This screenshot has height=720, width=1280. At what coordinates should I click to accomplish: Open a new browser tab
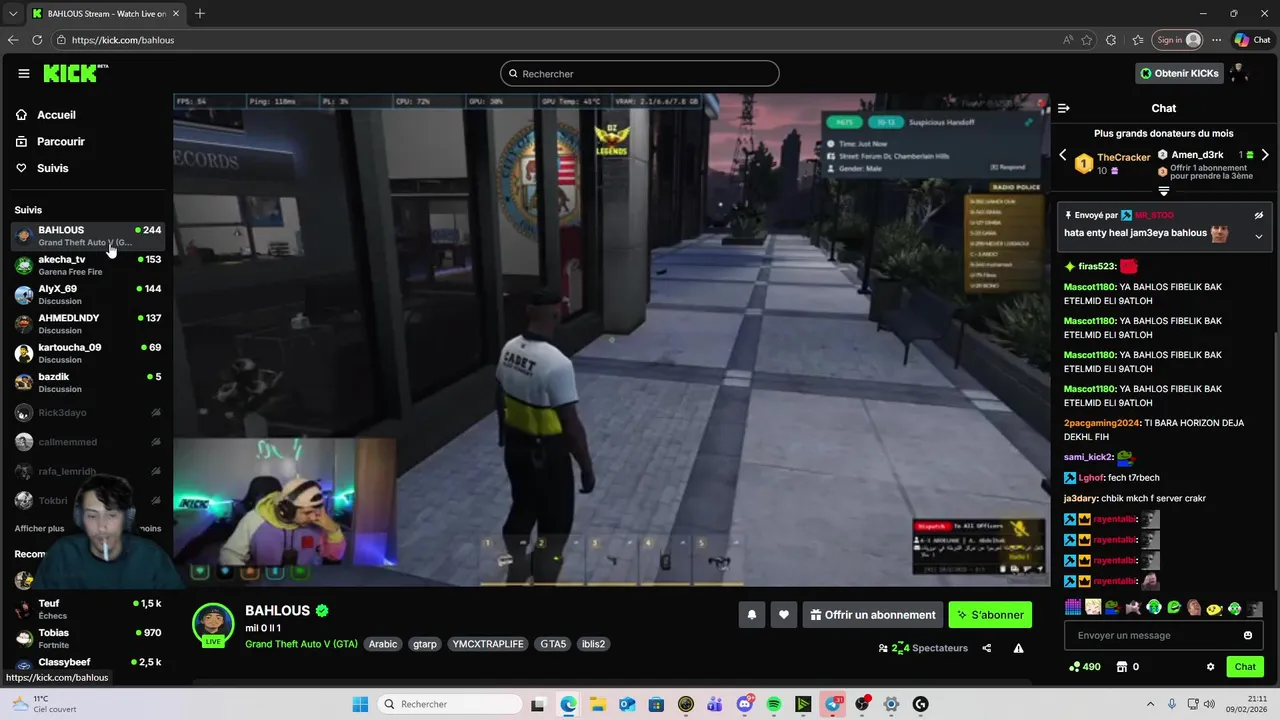200,14
